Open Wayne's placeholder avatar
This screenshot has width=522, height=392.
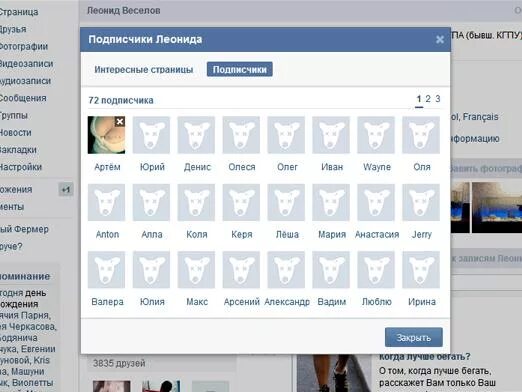click(x=376, y=135)
